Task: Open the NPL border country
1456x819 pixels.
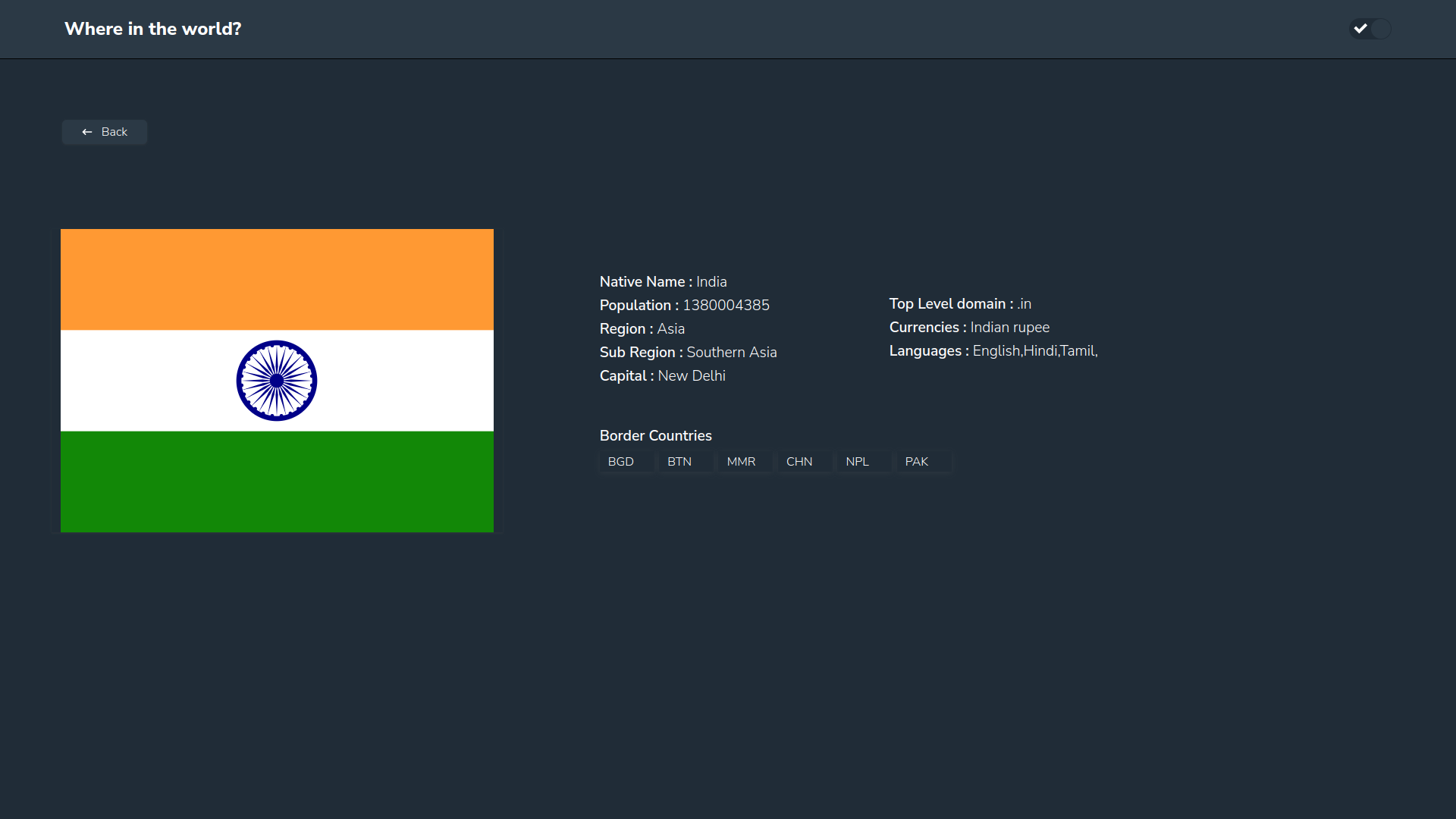Action: tap(862, 462)
